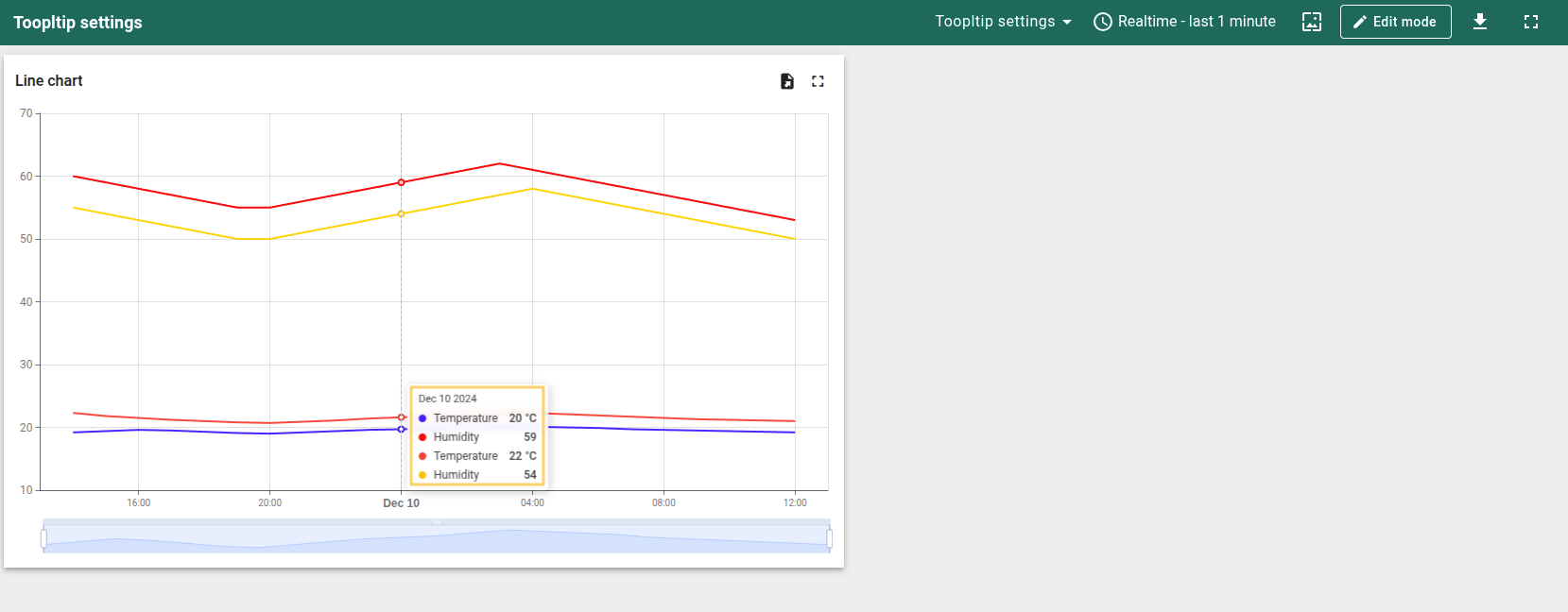Click the Line chart widget title
This screenshot has width=1568, height=612.
[49, 81]
